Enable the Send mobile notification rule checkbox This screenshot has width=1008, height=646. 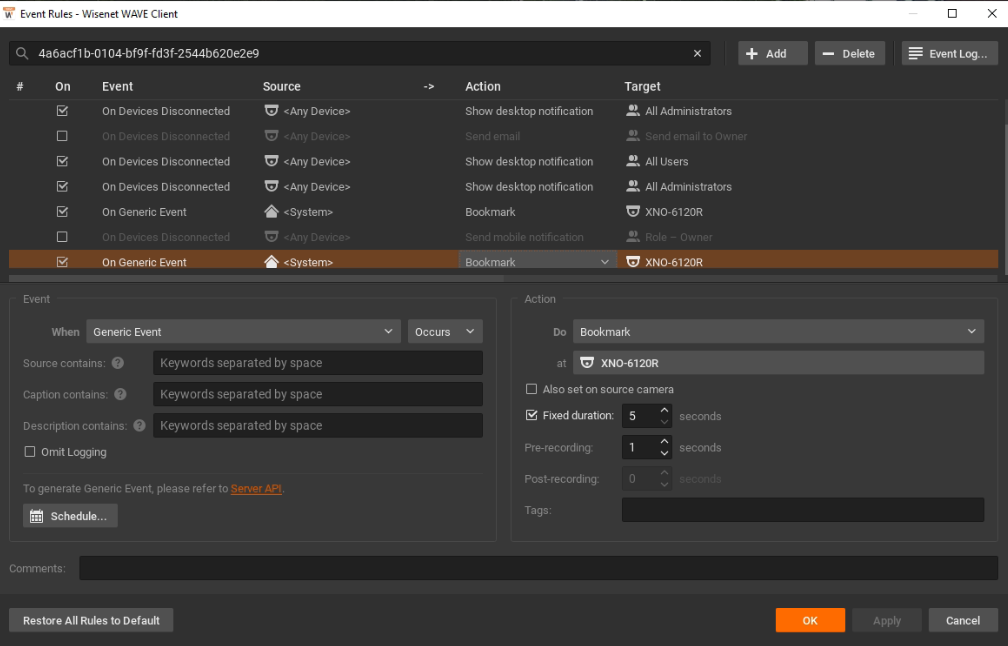click(x=62, y=237)
